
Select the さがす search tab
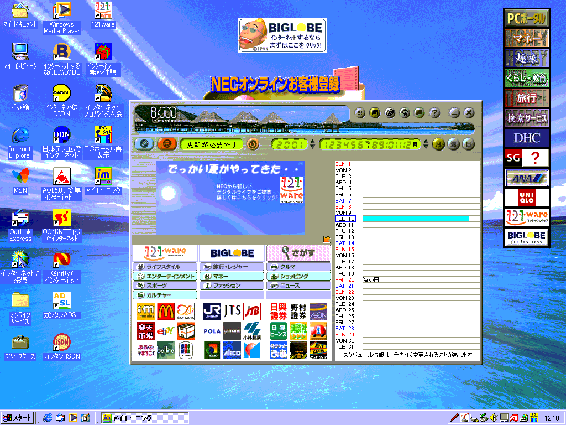[x=299, y=253]
